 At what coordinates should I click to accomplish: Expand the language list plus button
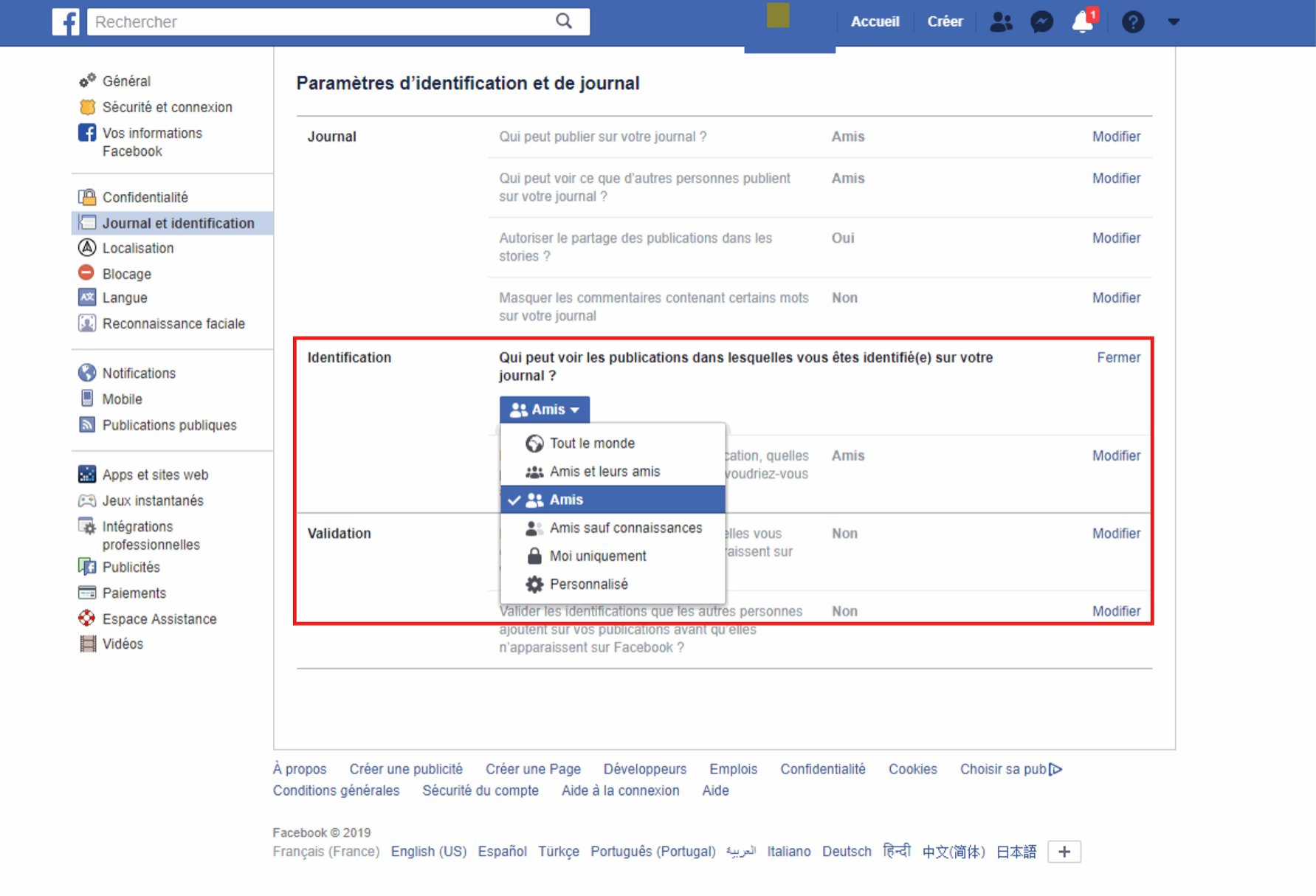click(x=1064, y=851)
